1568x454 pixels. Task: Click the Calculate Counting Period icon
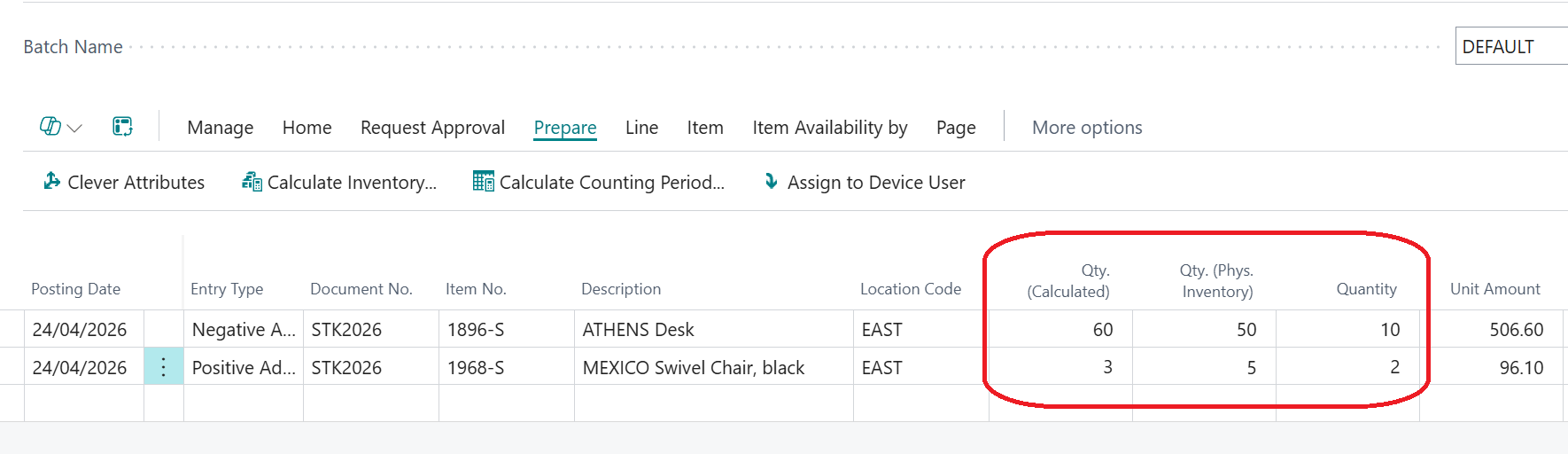[x=483, y=182]
